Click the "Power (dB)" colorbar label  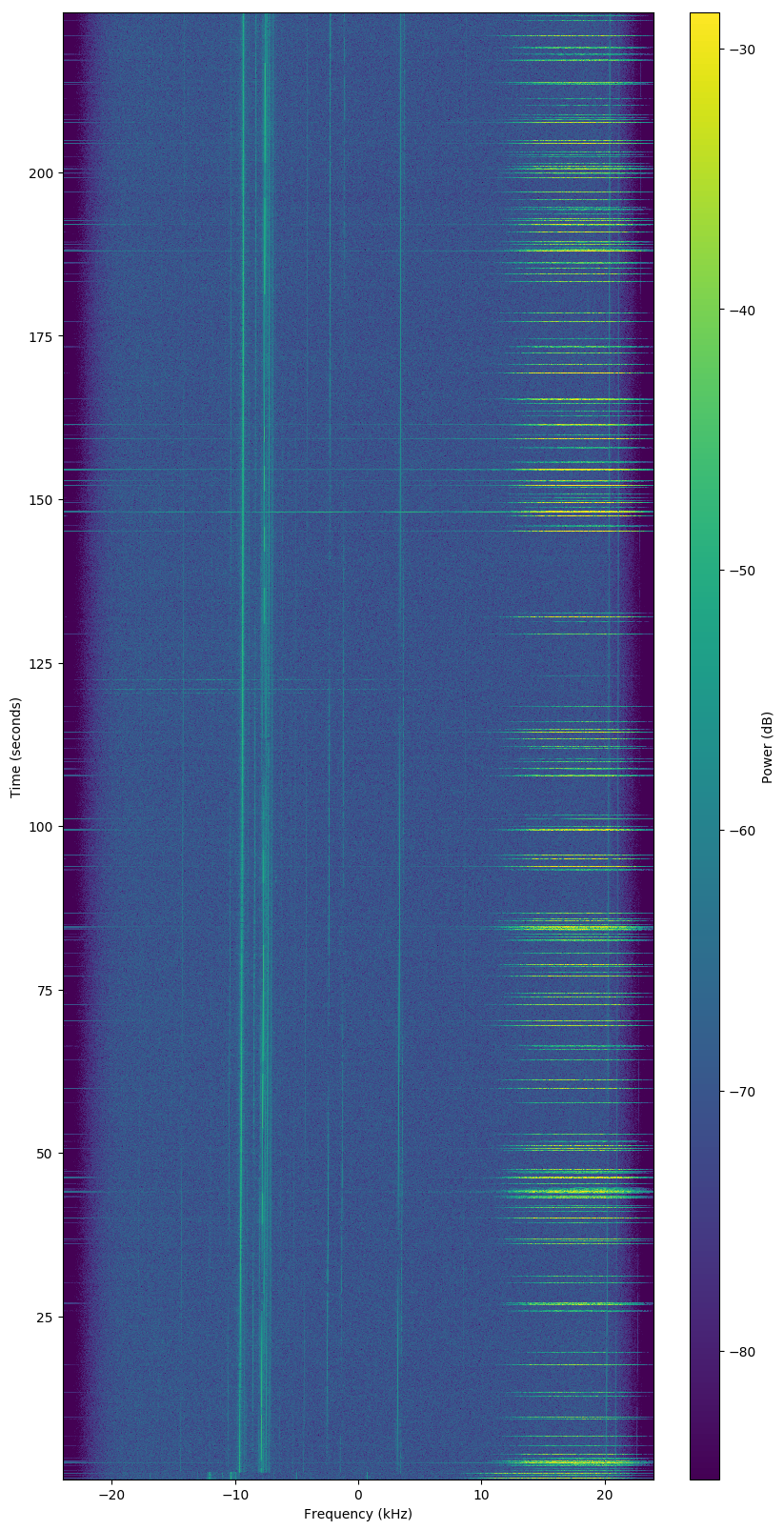pos(768,747)
